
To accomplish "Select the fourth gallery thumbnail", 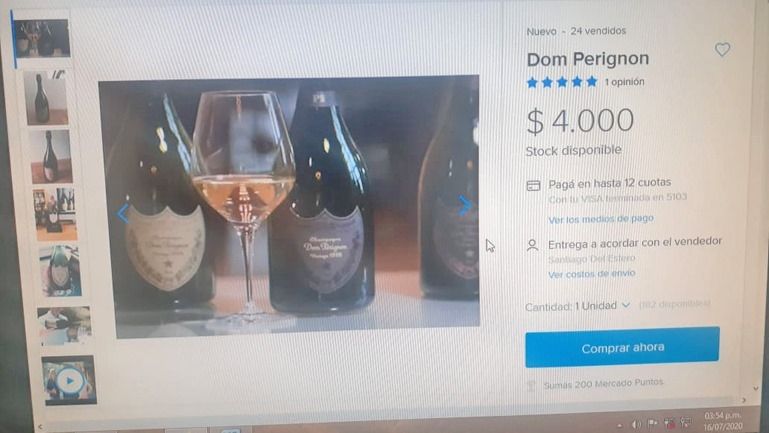I will 54,213.
